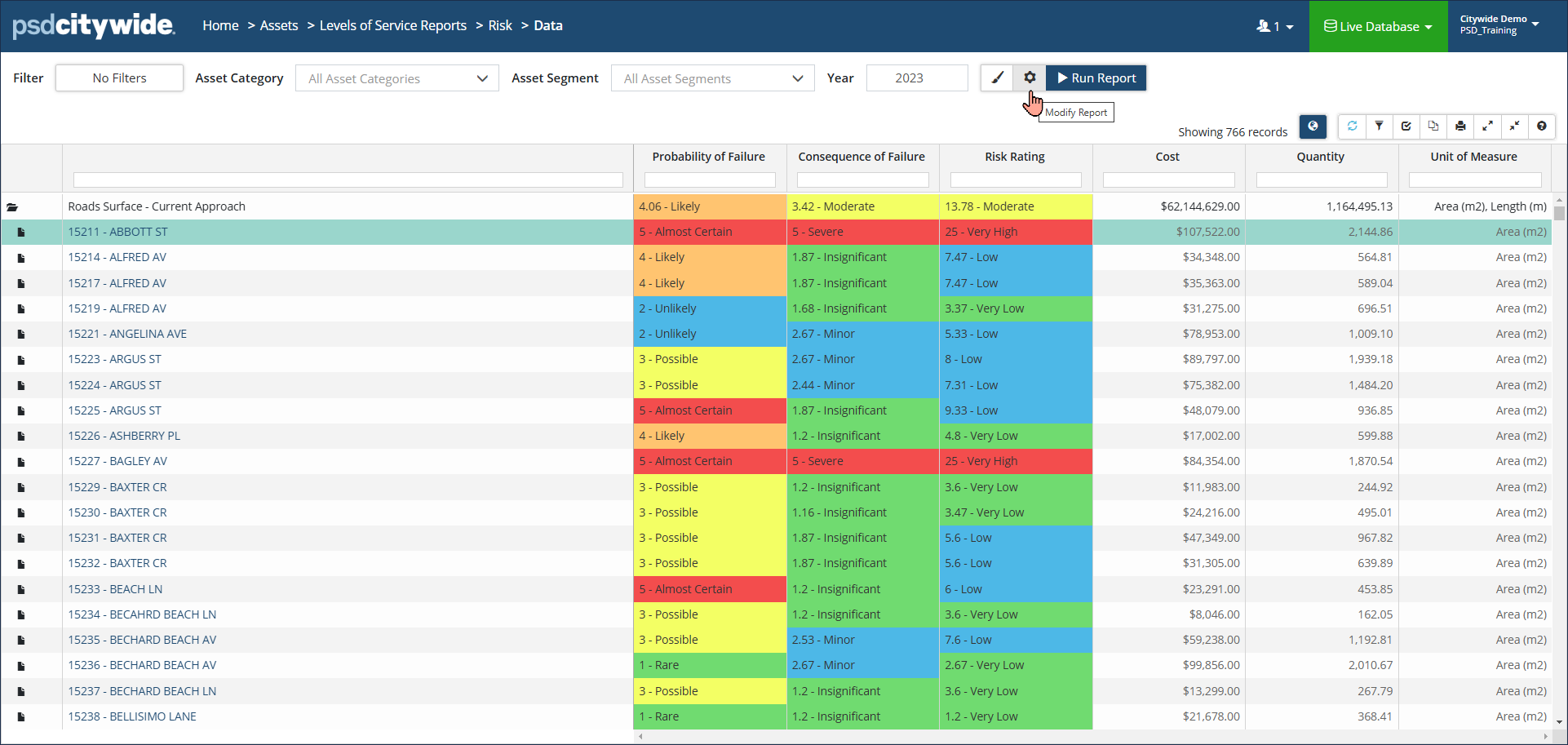Screen dimensions: 1568x745
Task: Open the Asset Category dropdown
Action: pyautogui.click(x=396, y=78)
